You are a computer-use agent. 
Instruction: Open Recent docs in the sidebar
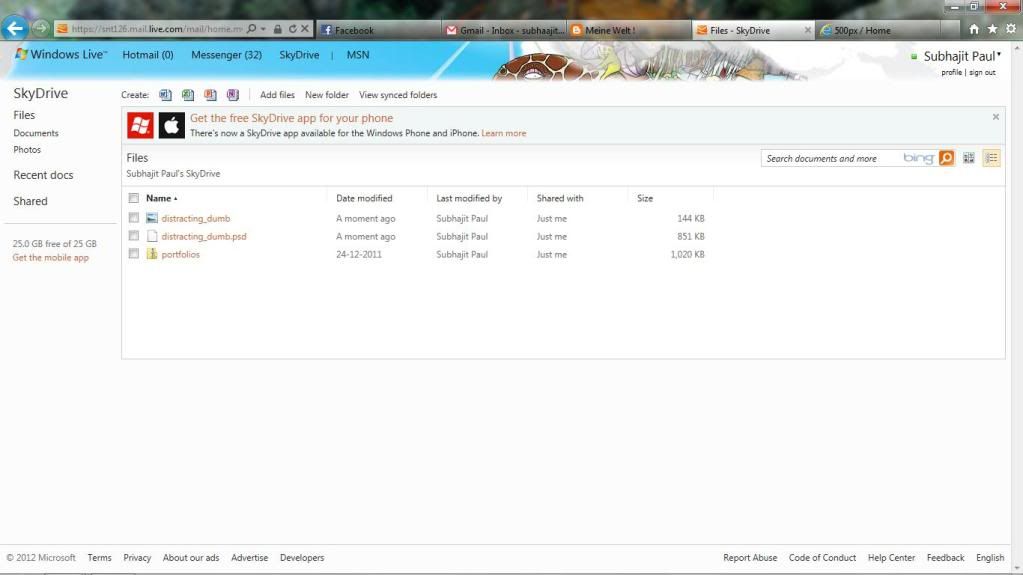point(43,175)
